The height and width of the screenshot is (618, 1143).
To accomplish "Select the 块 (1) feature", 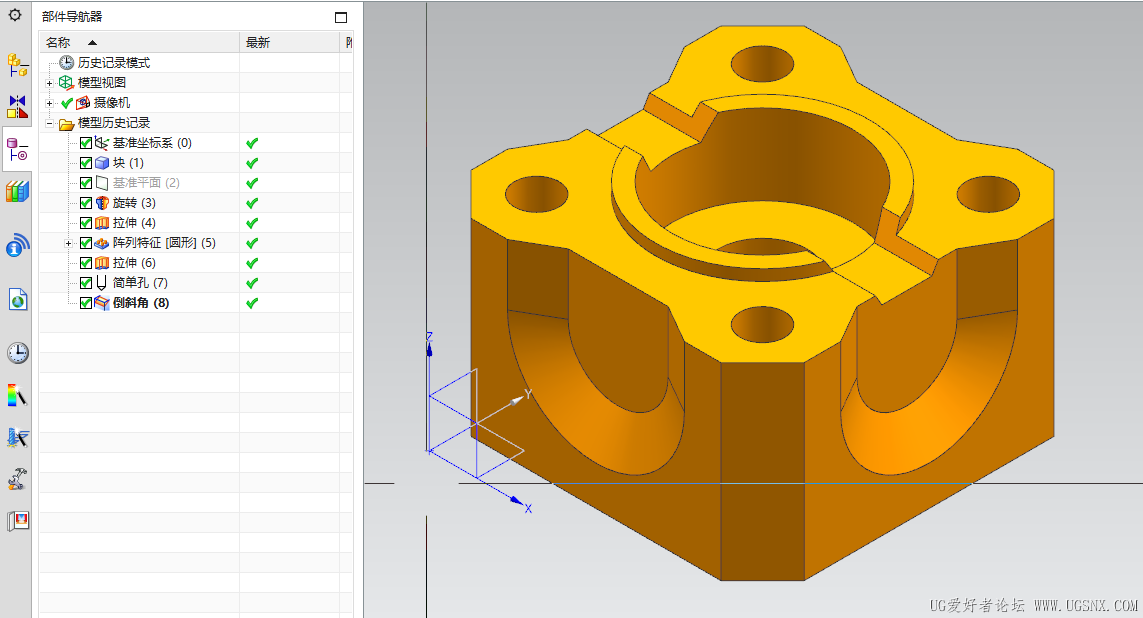I will point(128,163).
